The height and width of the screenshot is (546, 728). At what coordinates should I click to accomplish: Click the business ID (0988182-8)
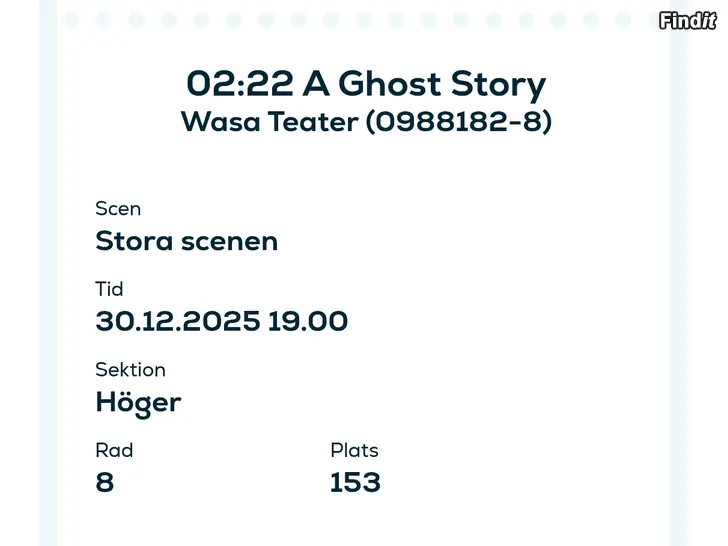tap(459, 122)
